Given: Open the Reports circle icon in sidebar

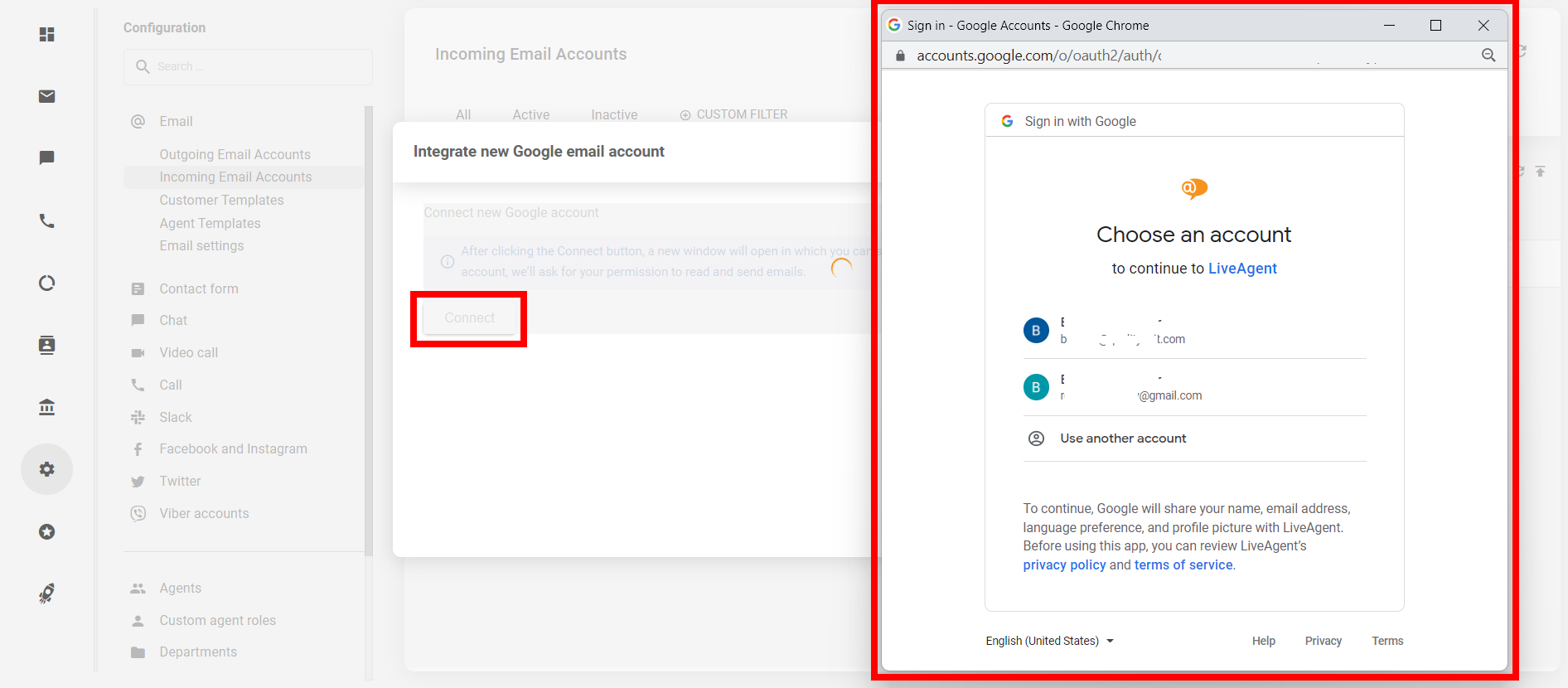Looking at the screenshot, I should 47,283.
